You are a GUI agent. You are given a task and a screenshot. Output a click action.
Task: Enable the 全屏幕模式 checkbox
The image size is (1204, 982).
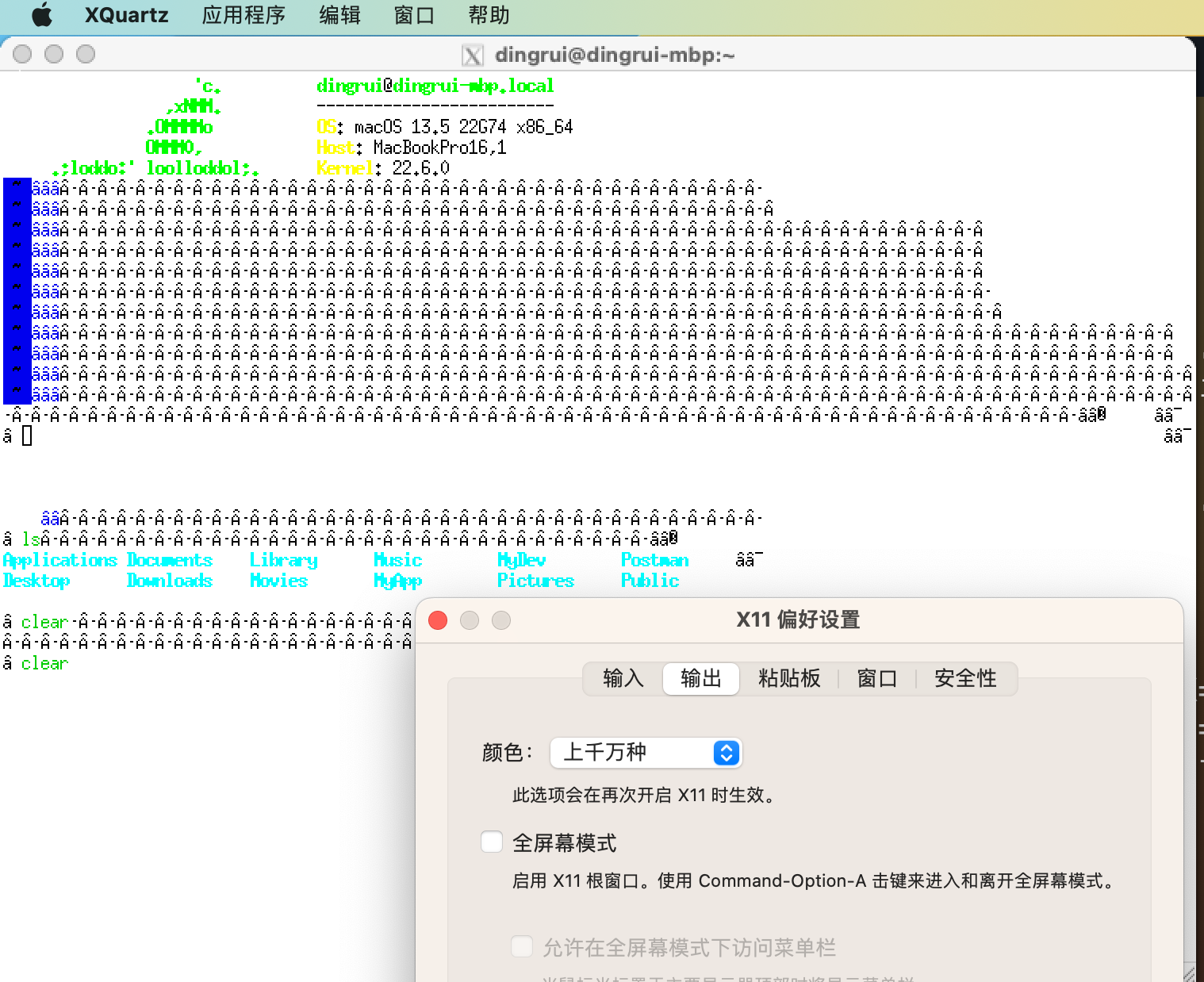coord(492,842)
